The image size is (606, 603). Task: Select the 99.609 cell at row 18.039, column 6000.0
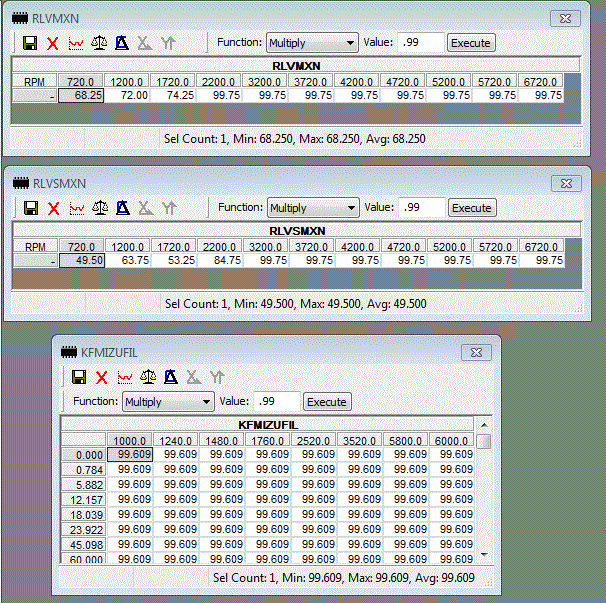click(451, 514)
